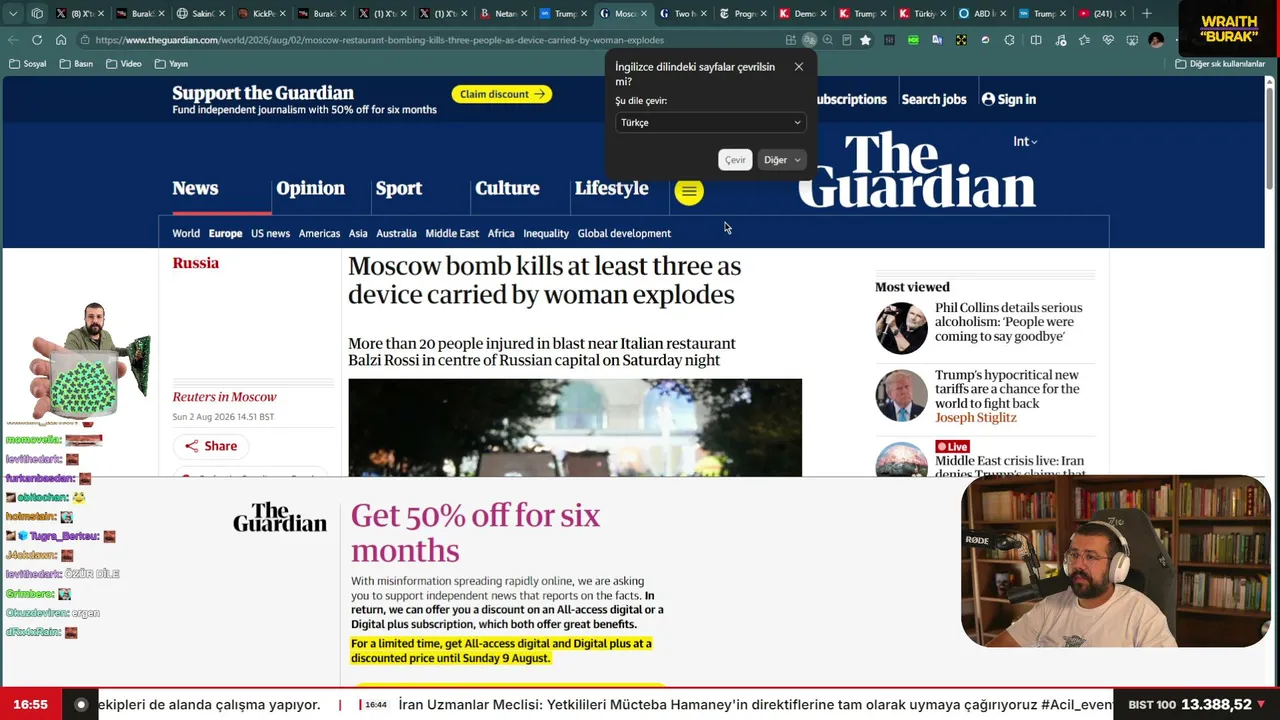
Task: Open the yellow hamburger menu icon
Action: pyautogui.click(x=689, y=191)
